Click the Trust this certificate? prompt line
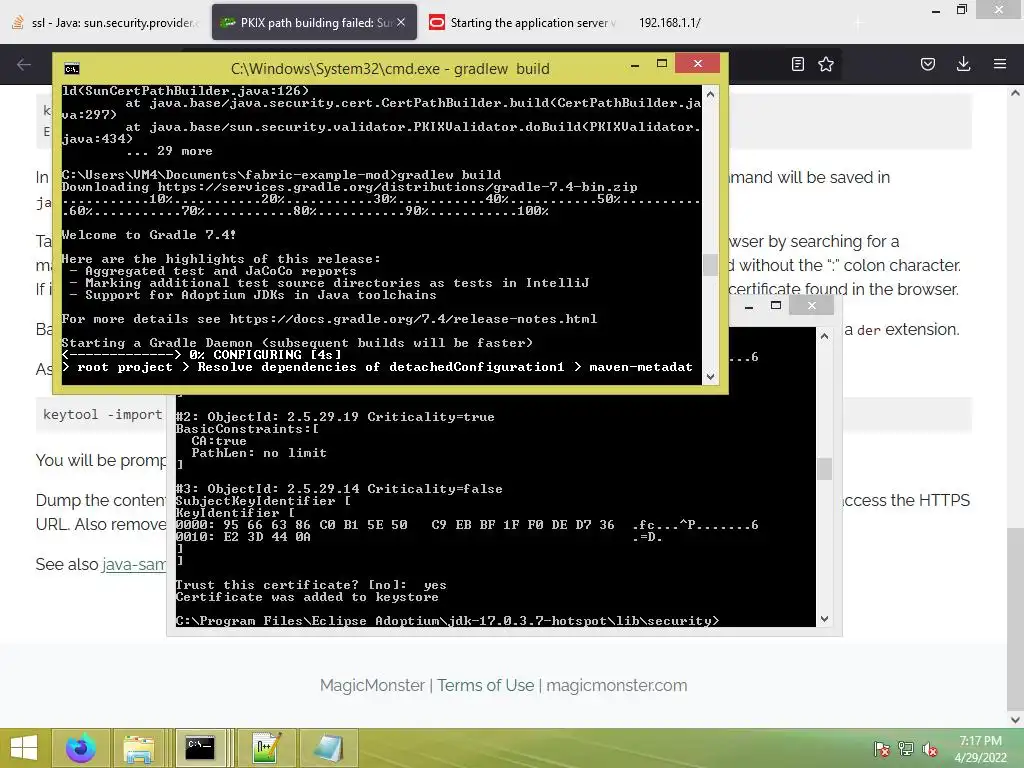1024x768 pixels. pyautogui.click(x=311, y=585)
